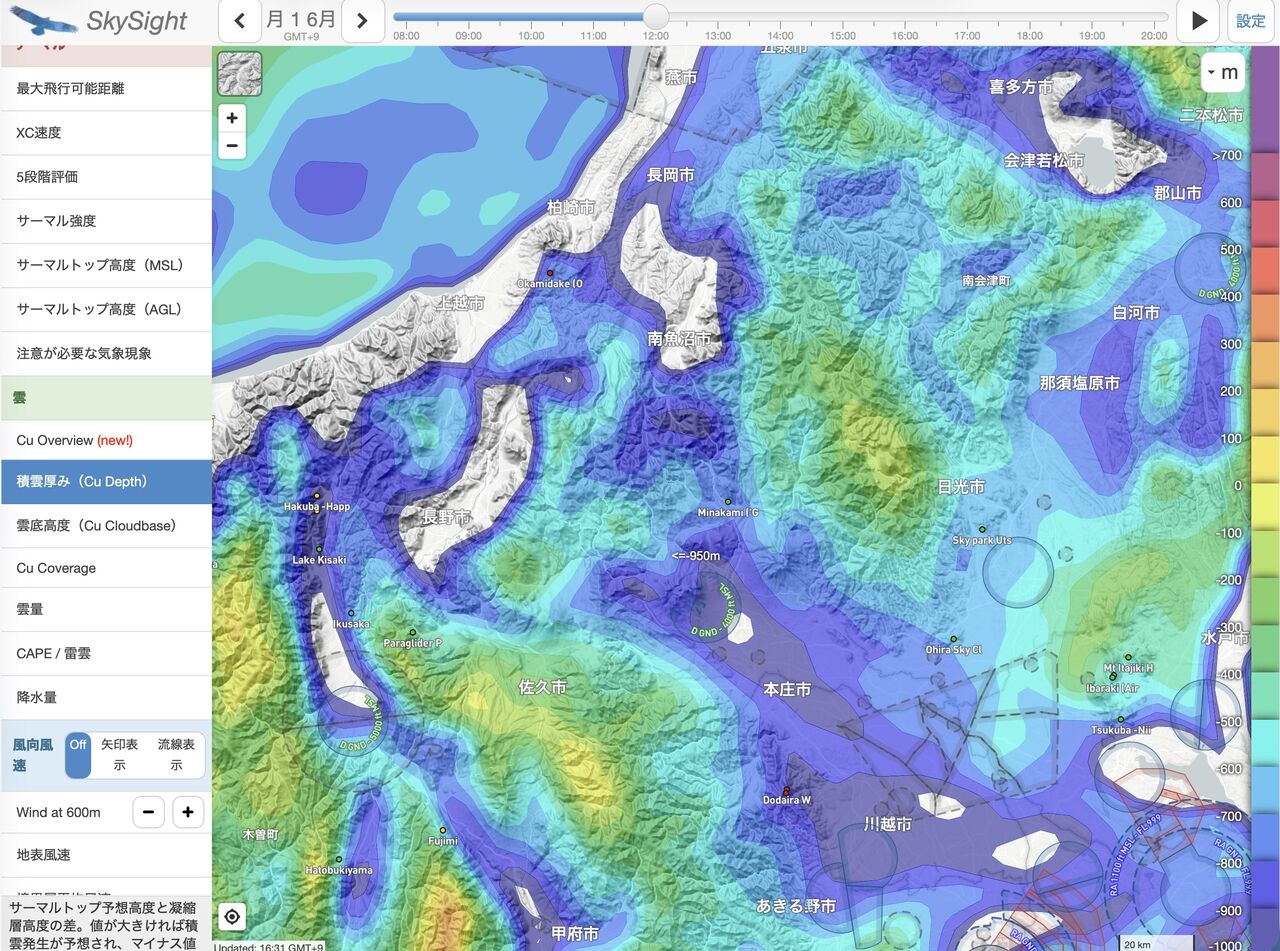Click the 本庄市 city label
Image resolution: width=1280 pixels, height=951 pixels.
click(x=787, y=689)
